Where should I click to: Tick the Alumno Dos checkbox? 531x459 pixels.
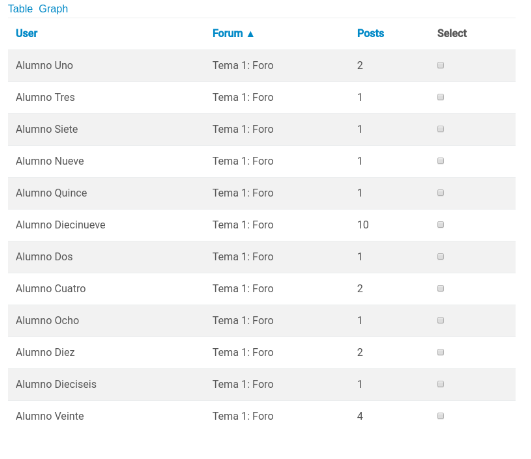[x=440, y=256]
